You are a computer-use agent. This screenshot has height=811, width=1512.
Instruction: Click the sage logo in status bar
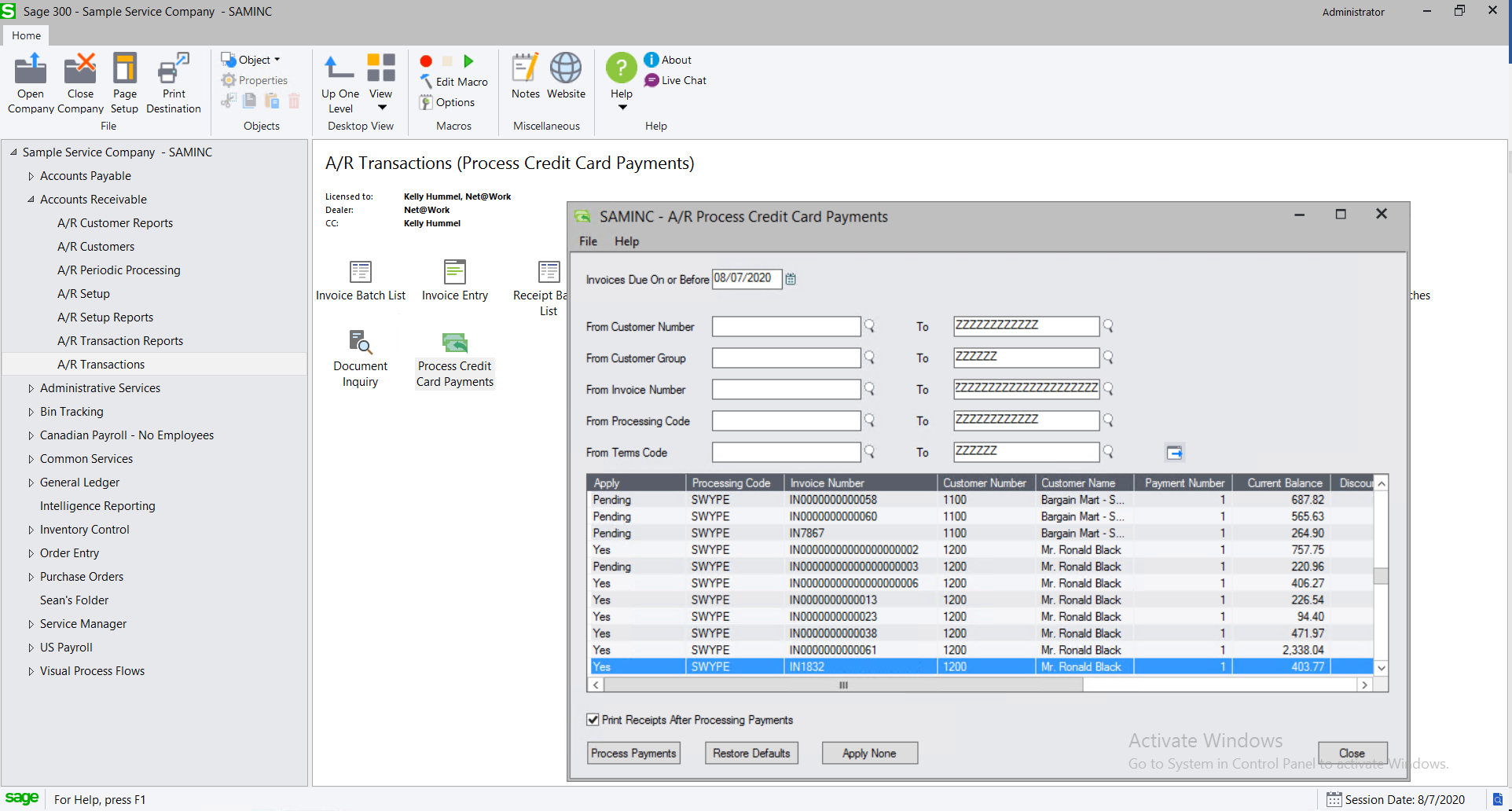(x=22, y=798)
